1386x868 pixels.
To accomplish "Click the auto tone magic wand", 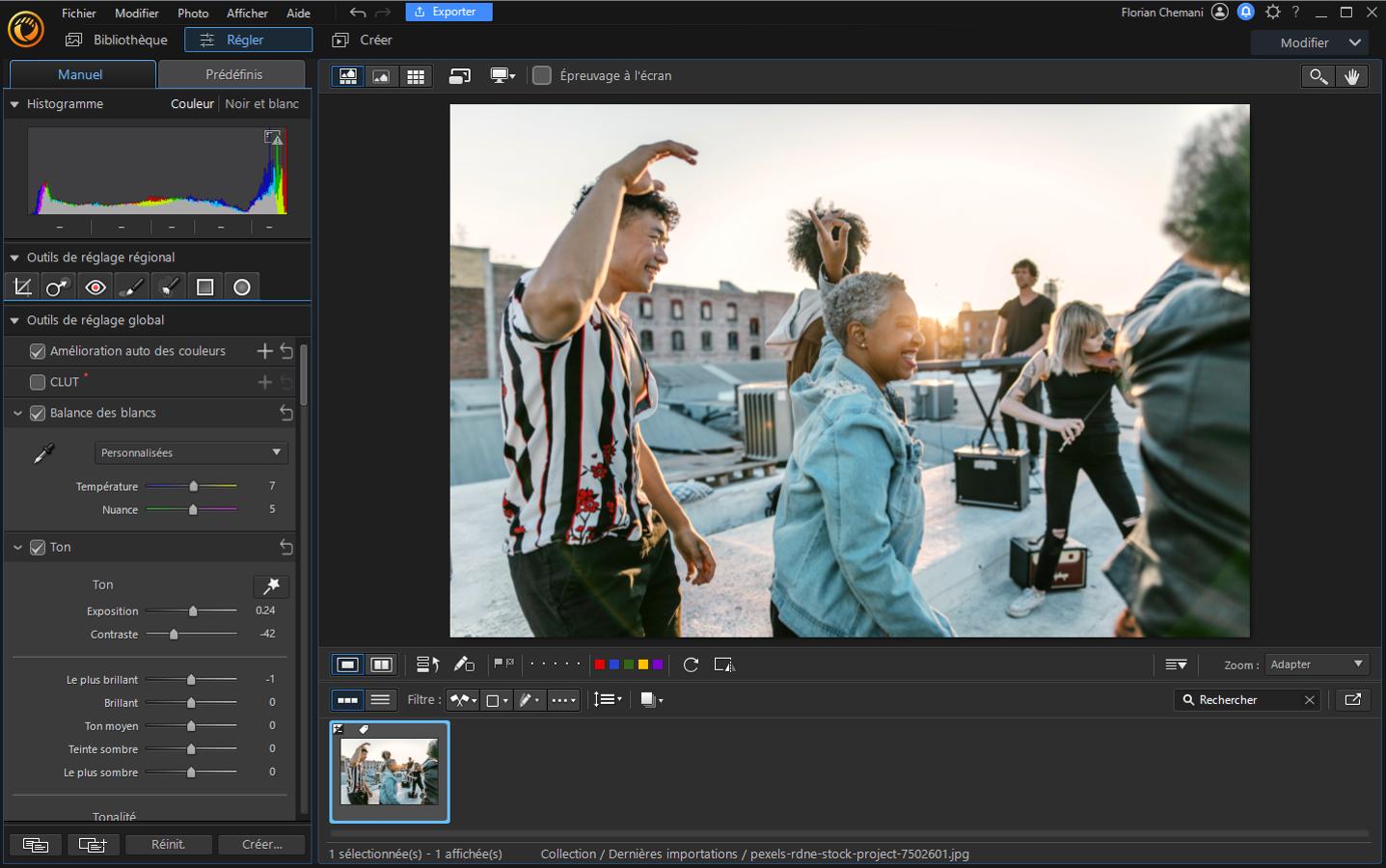I will coord(271,585).
